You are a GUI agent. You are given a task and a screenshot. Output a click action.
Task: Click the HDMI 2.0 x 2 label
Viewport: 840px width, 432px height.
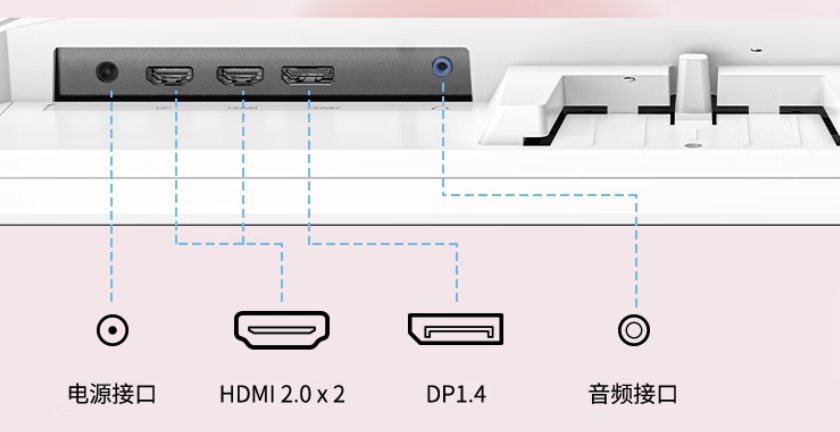282,394
